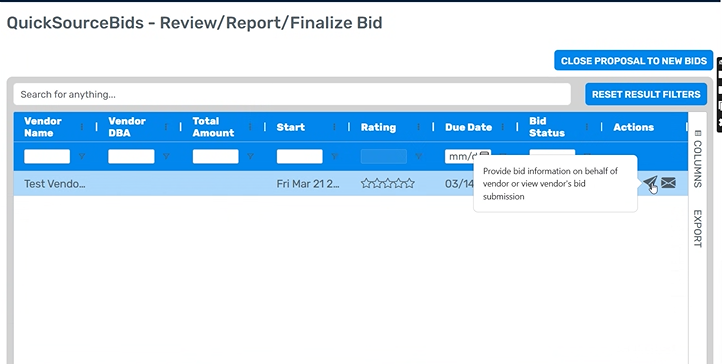
Task: Open Due Date column menu dots
Action: [503, 127]
